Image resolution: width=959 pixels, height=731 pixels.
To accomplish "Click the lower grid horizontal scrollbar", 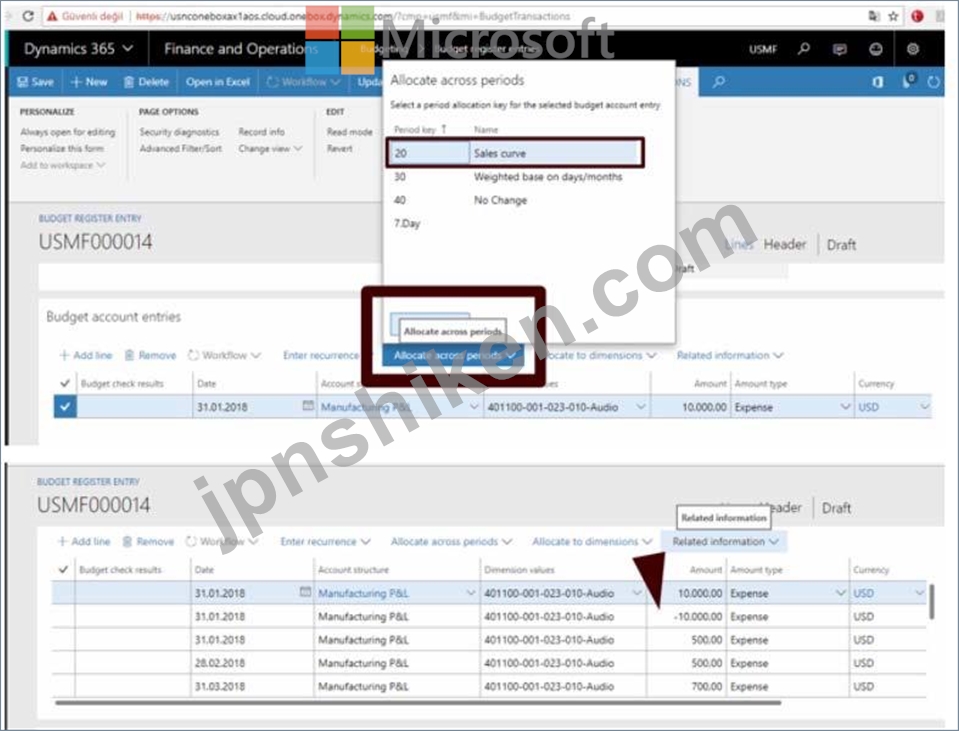I will [x=418, y=703].
